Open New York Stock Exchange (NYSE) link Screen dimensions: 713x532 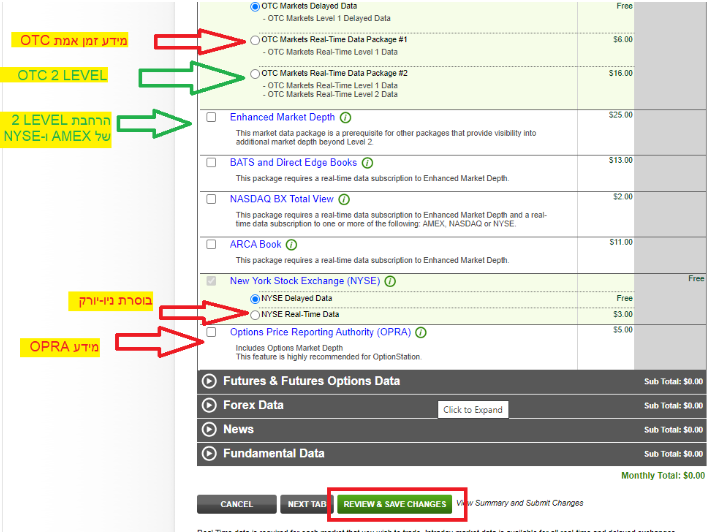tap(305, 281)
